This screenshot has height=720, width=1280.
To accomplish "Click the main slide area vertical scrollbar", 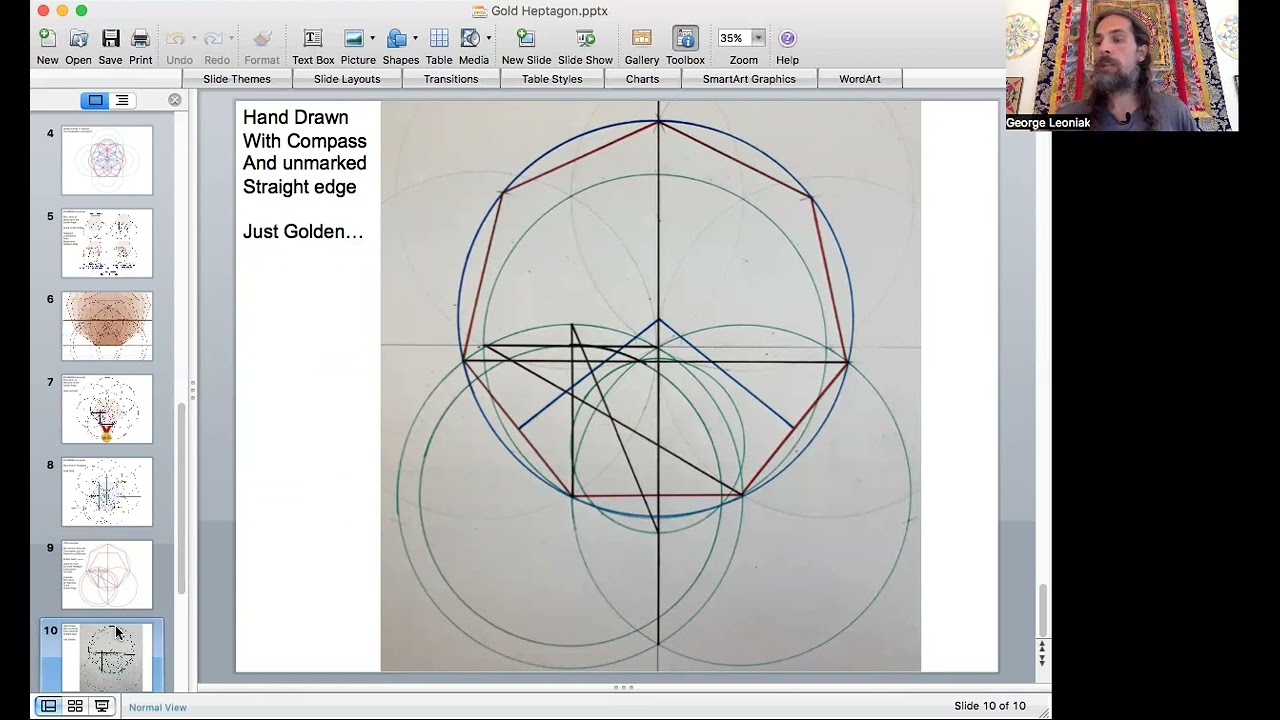I will tap(1042, 610).
